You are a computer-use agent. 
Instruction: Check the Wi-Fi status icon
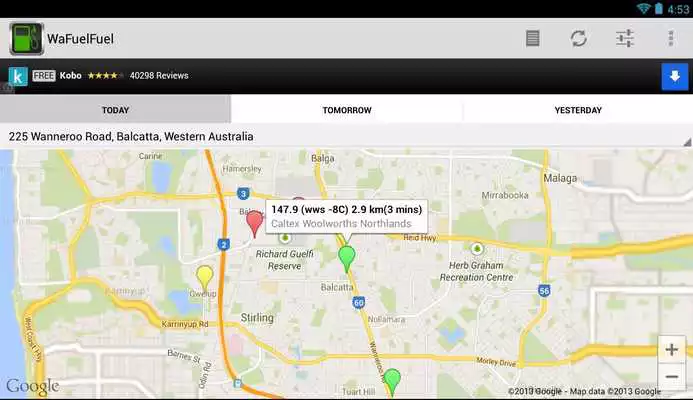click(643, 8)
